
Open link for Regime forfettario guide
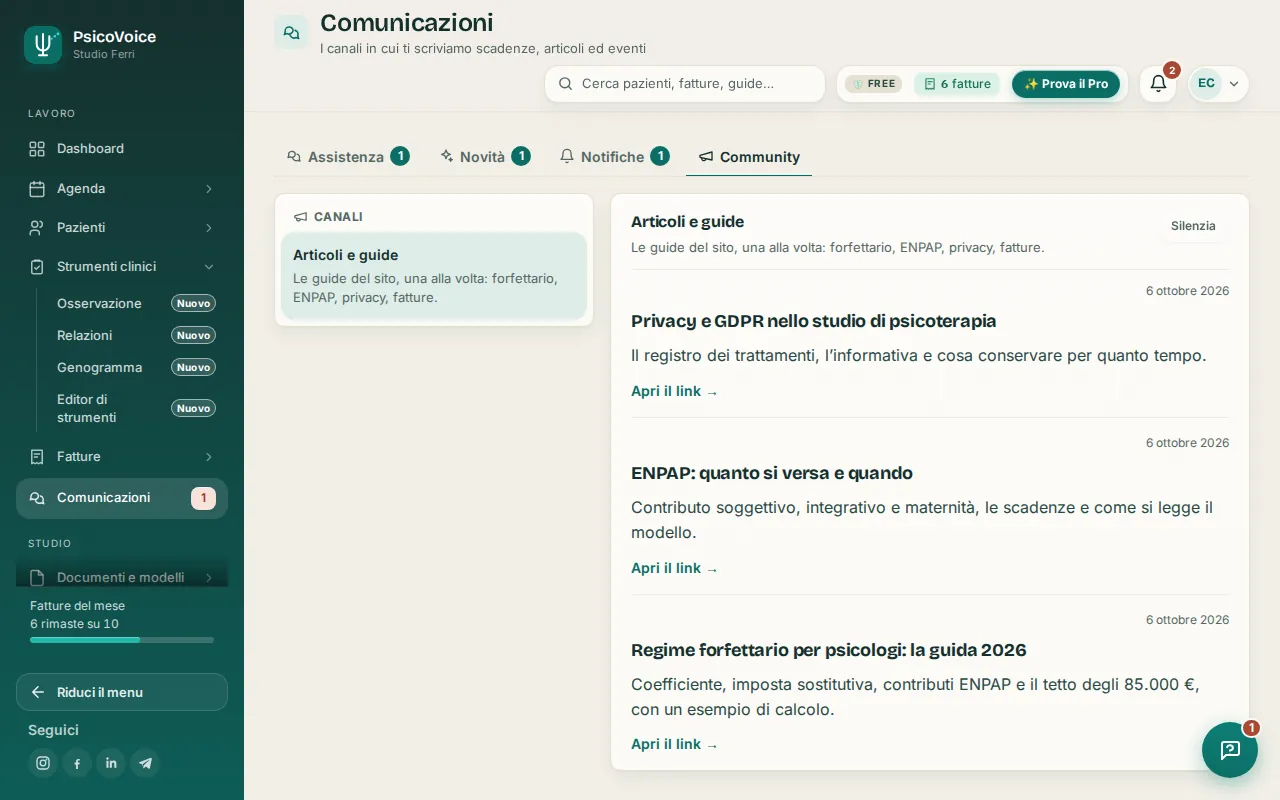(x=675, y=745)
